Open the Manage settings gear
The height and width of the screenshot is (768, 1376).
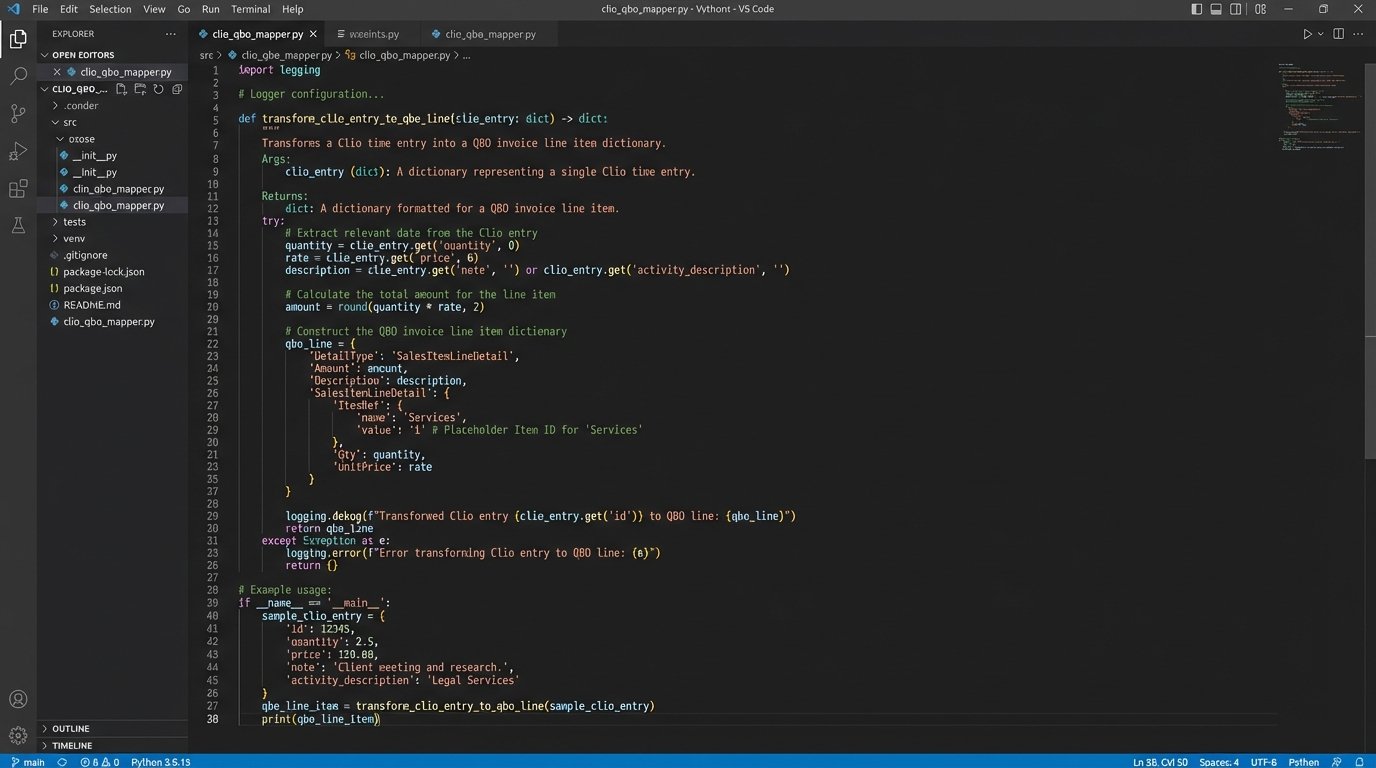tap(18, 736)
